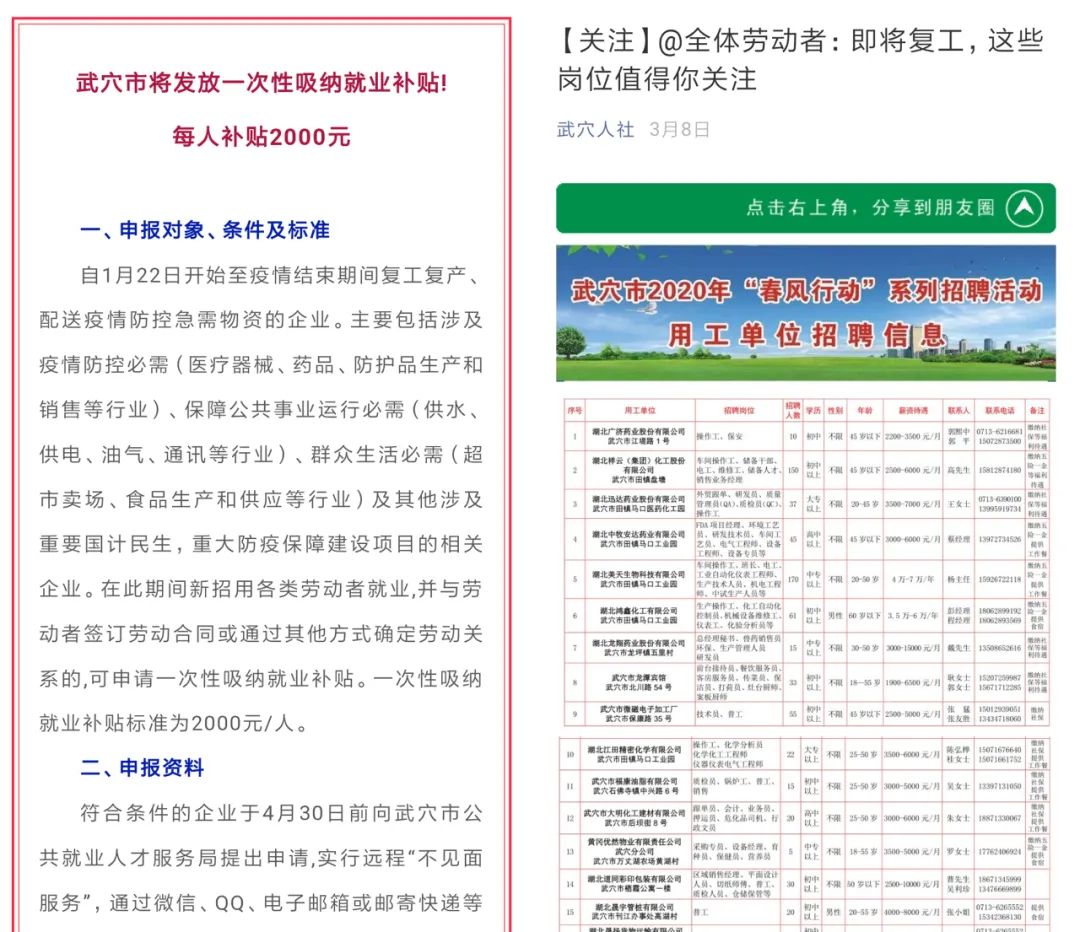Click contact name 戴先生
This screenshot has height=932, width=1080.
tap(958, 648)
